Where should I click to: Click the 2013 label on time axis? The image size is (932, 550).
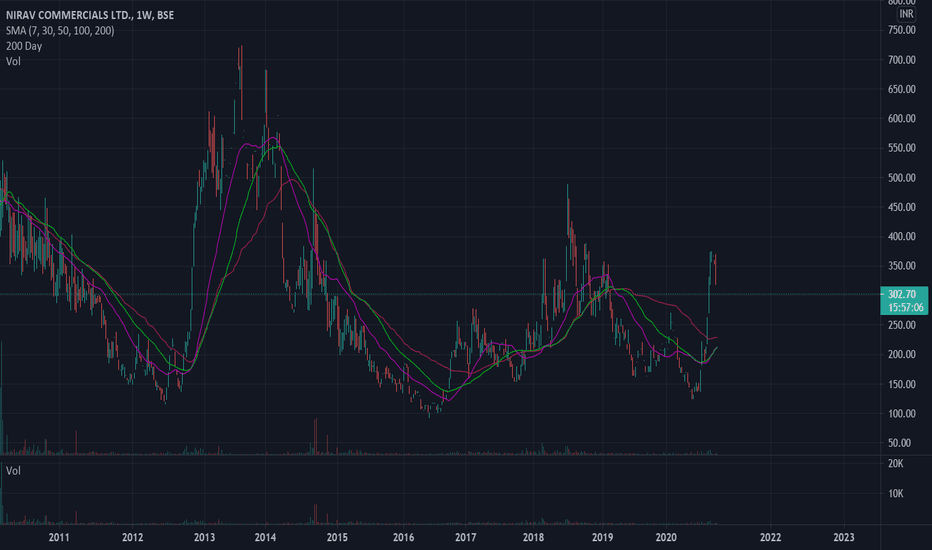click(204, 538)
